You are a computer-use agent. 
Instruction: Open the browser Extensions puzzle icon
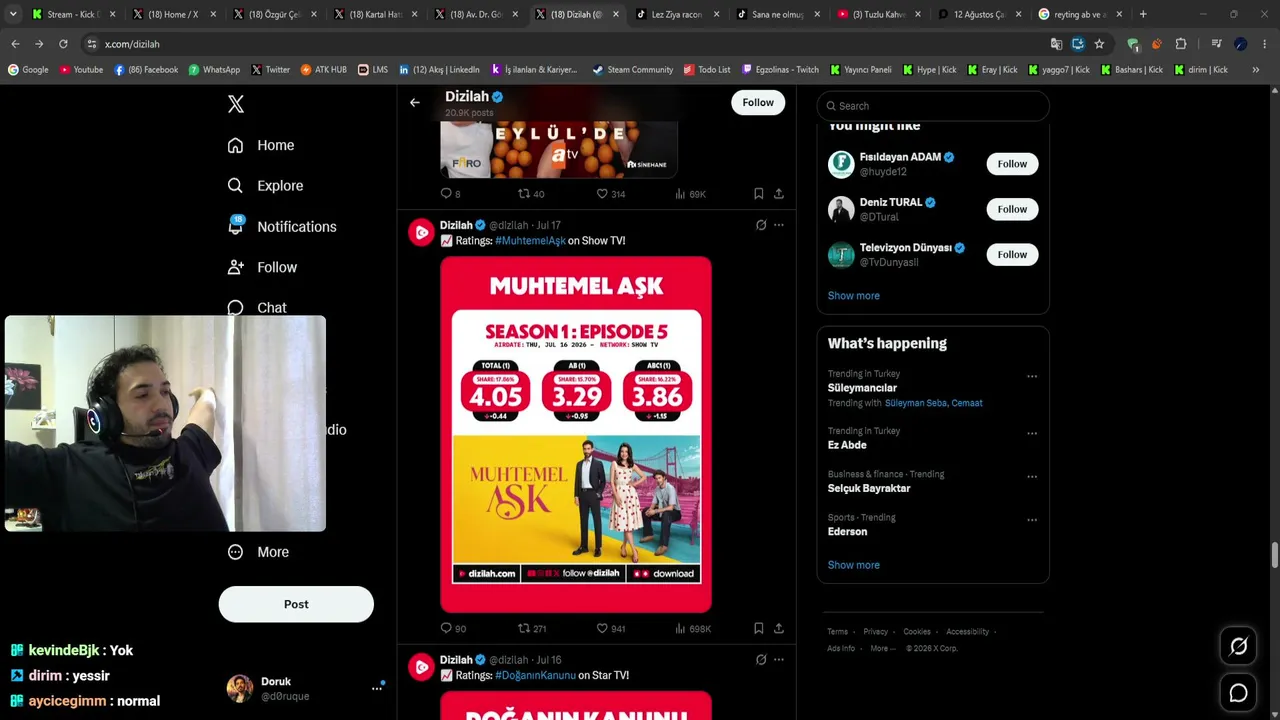point(1181,44)
